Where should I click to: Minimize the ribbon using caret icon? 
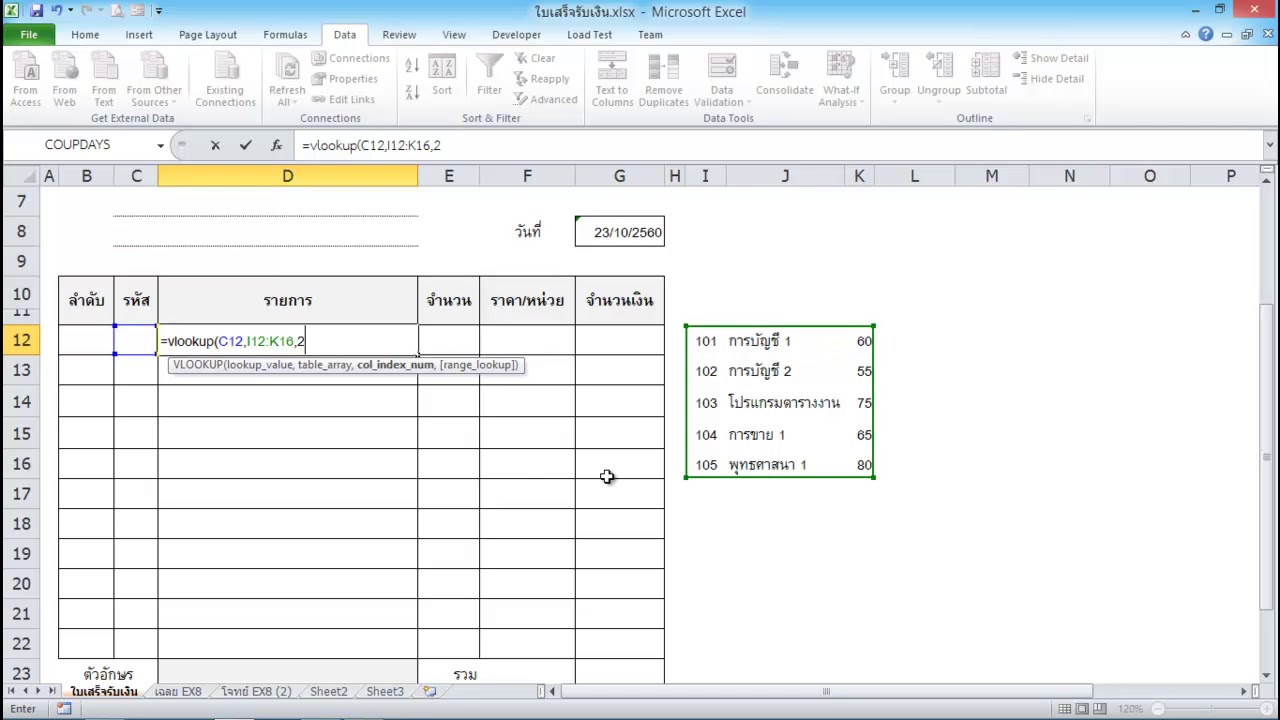tap(1185, 34)
